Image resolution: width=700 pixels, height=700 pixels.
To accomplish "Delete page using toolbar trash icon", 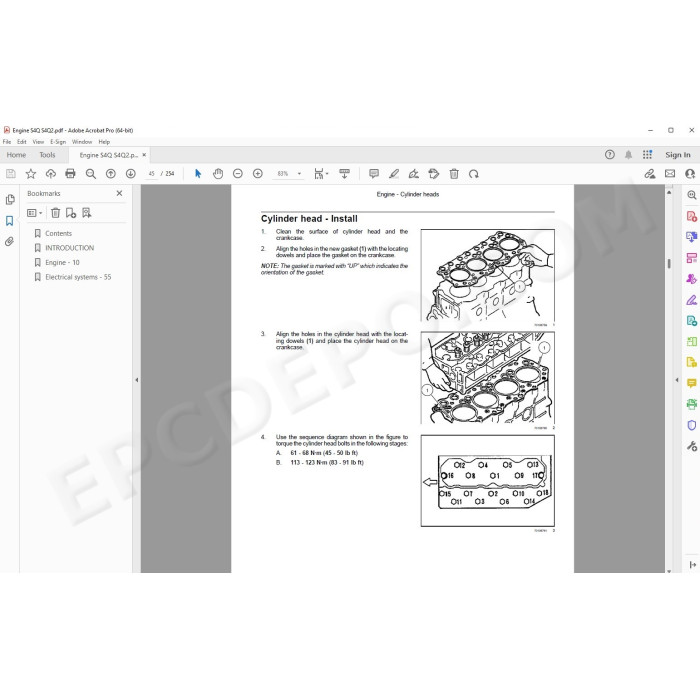I will pyautogui.click(x=454, y=174).
